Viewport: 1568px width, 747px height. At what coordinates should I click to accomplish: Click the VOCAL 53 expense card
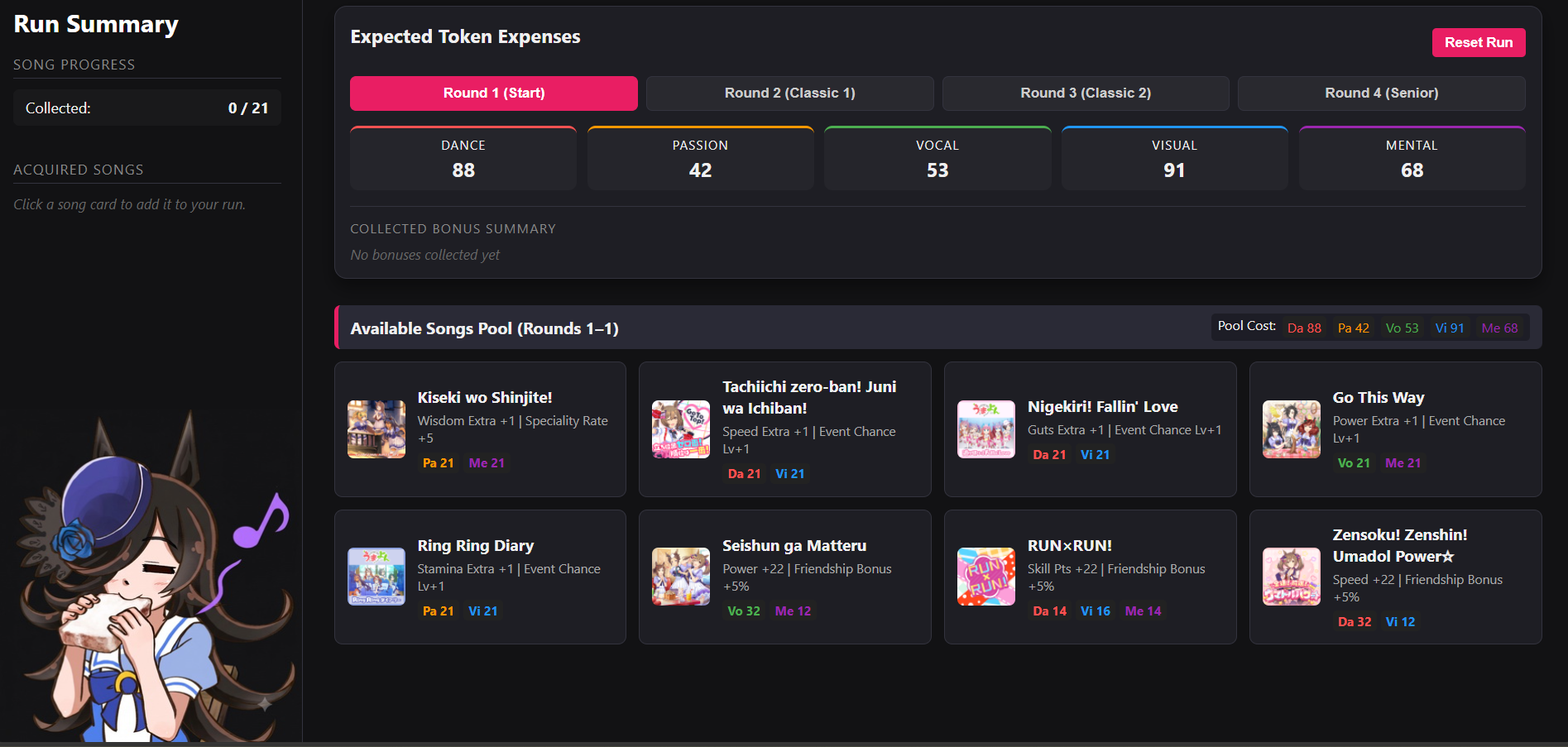(937, 159)
